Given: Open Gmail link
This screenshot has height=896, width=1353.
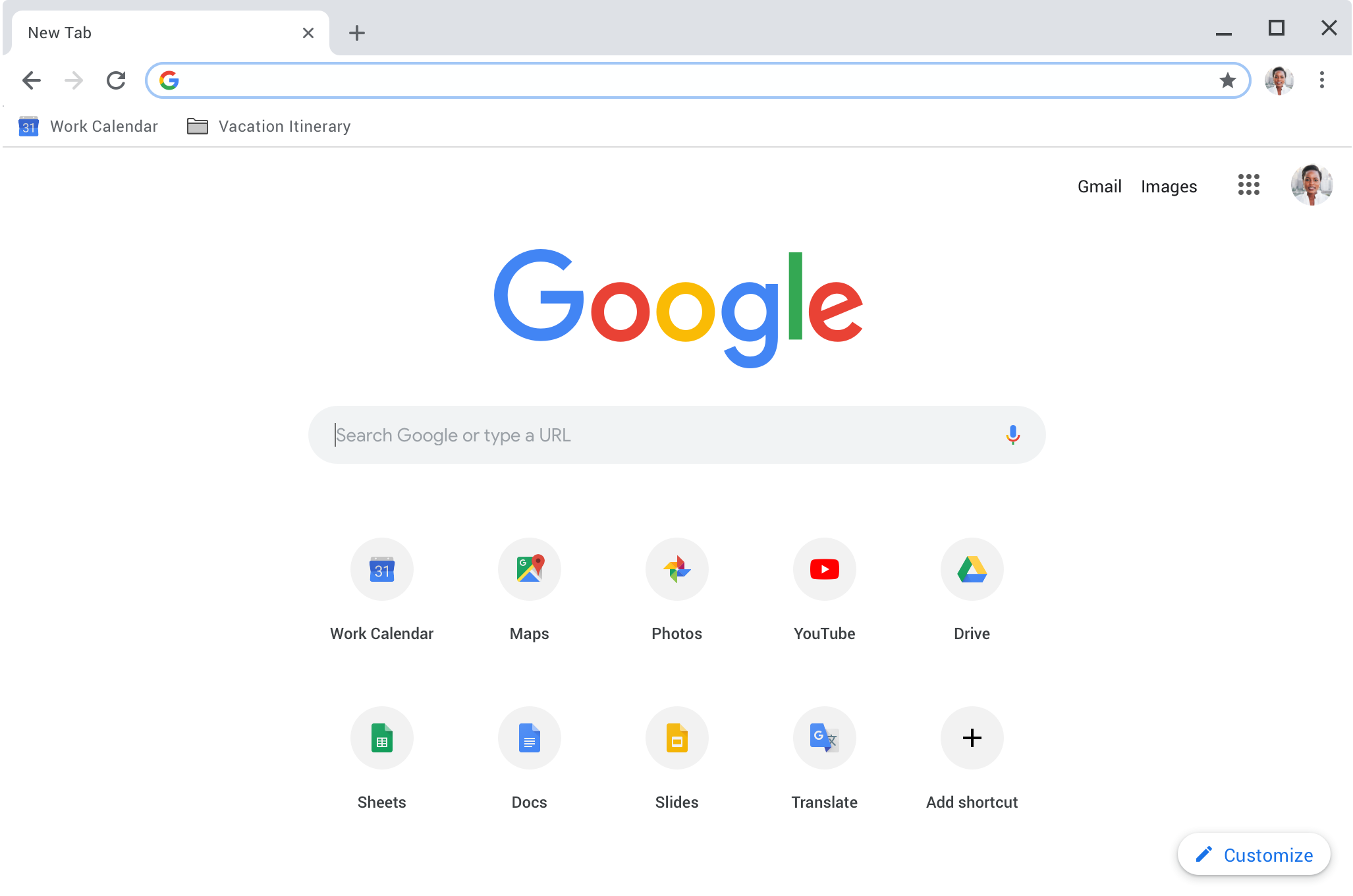Looking at the screenshot, I should coord(1099,186).
